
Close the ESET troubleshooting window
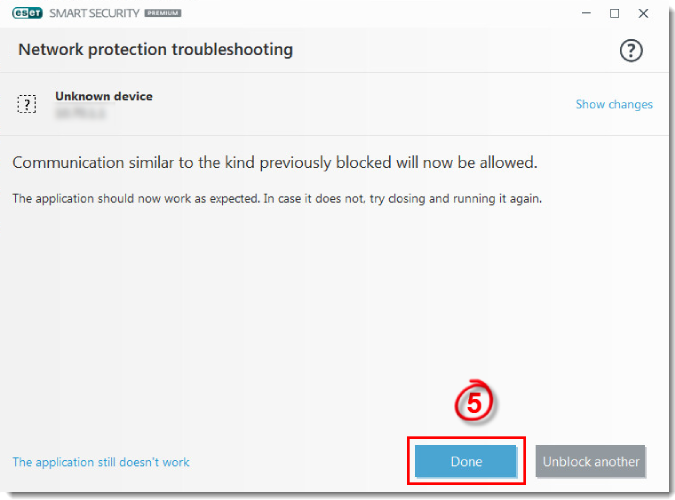point(643,13)
